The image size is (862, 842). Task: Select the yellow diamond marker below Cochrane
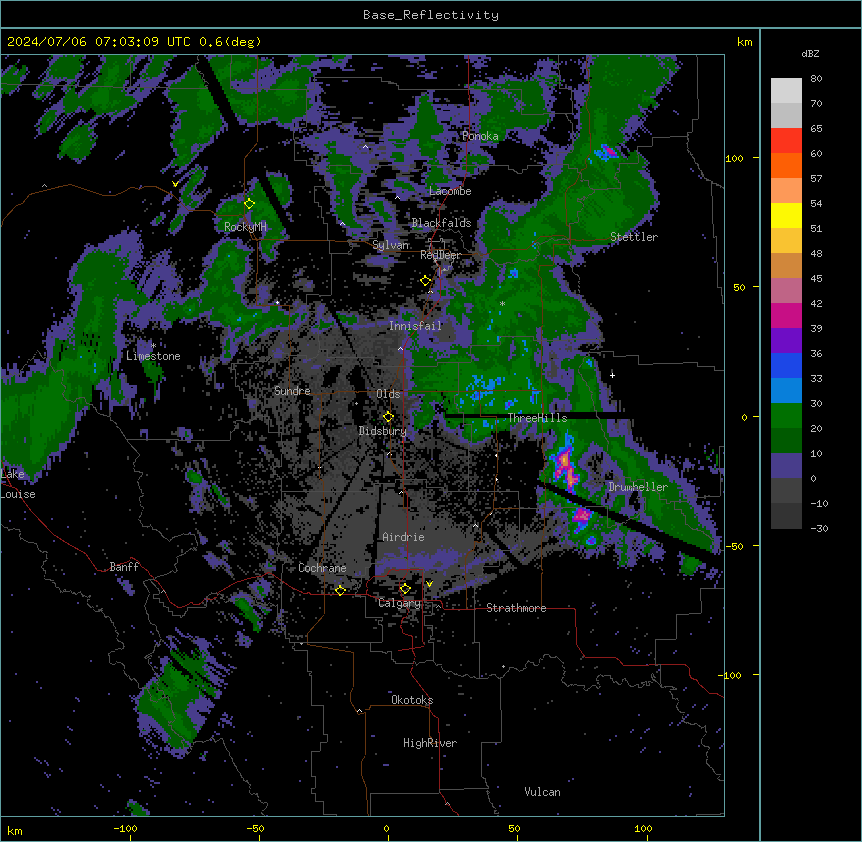[x=340, y=590]
